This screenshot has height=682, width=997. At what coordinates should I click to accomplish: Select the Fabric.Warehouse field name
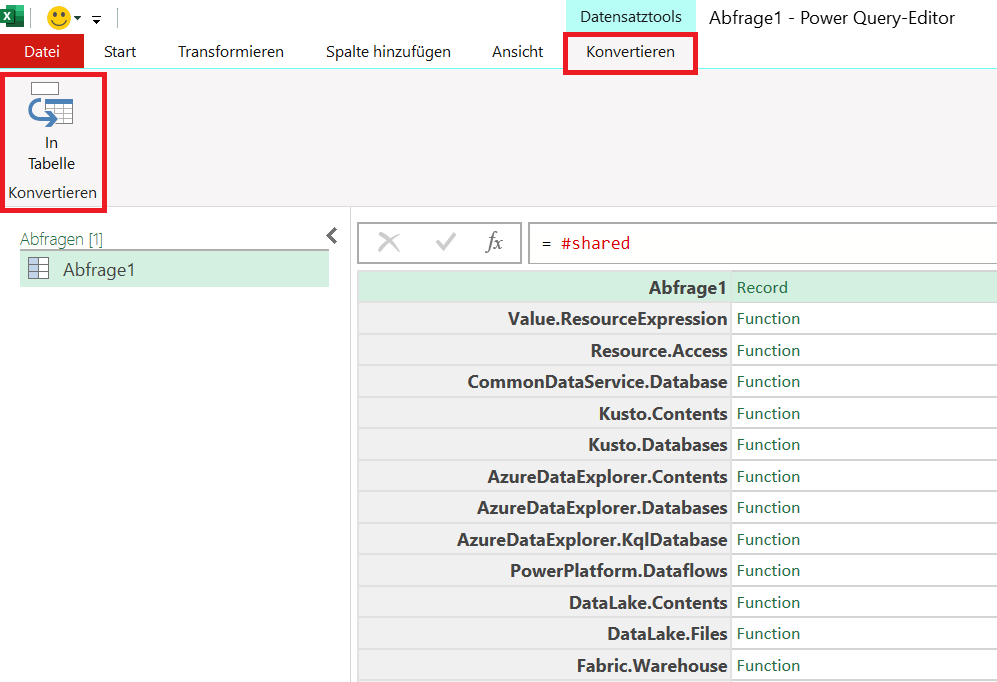pyautogui.click(x=545, y=665)
